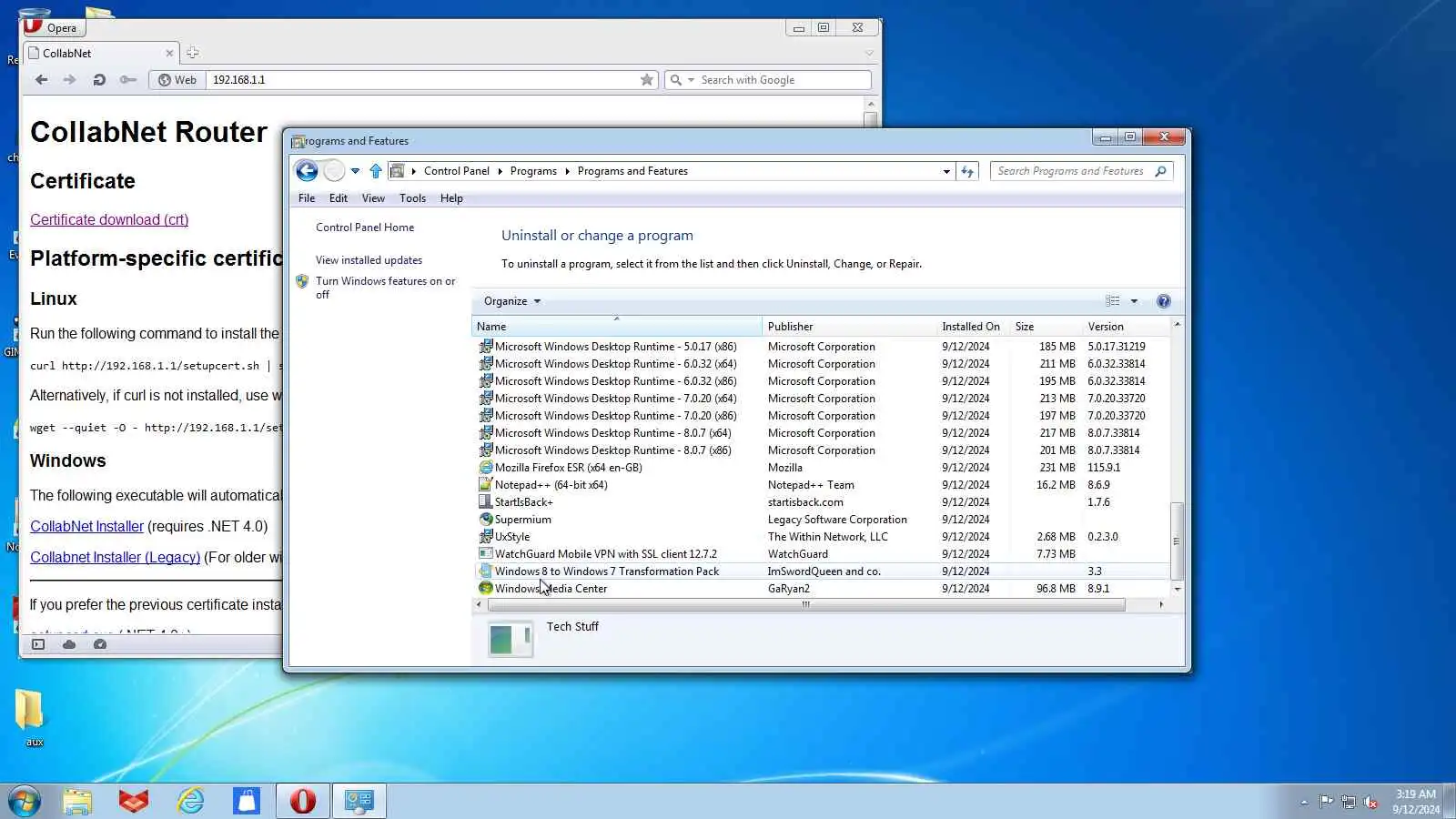The image size is (1456, 819).
Task: Open the red fox taskbar app
Action: 134,802
